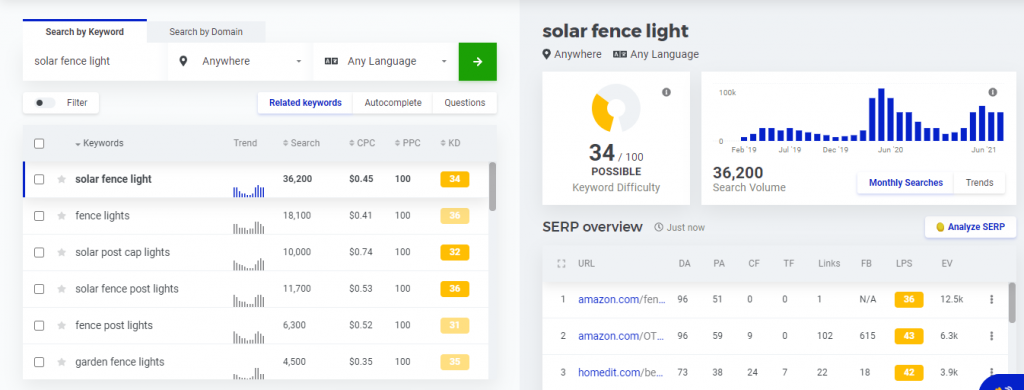Viewport: 1024px width, 390px height.
Task: Open the Any Language dropdown
Action: point(385,61)
